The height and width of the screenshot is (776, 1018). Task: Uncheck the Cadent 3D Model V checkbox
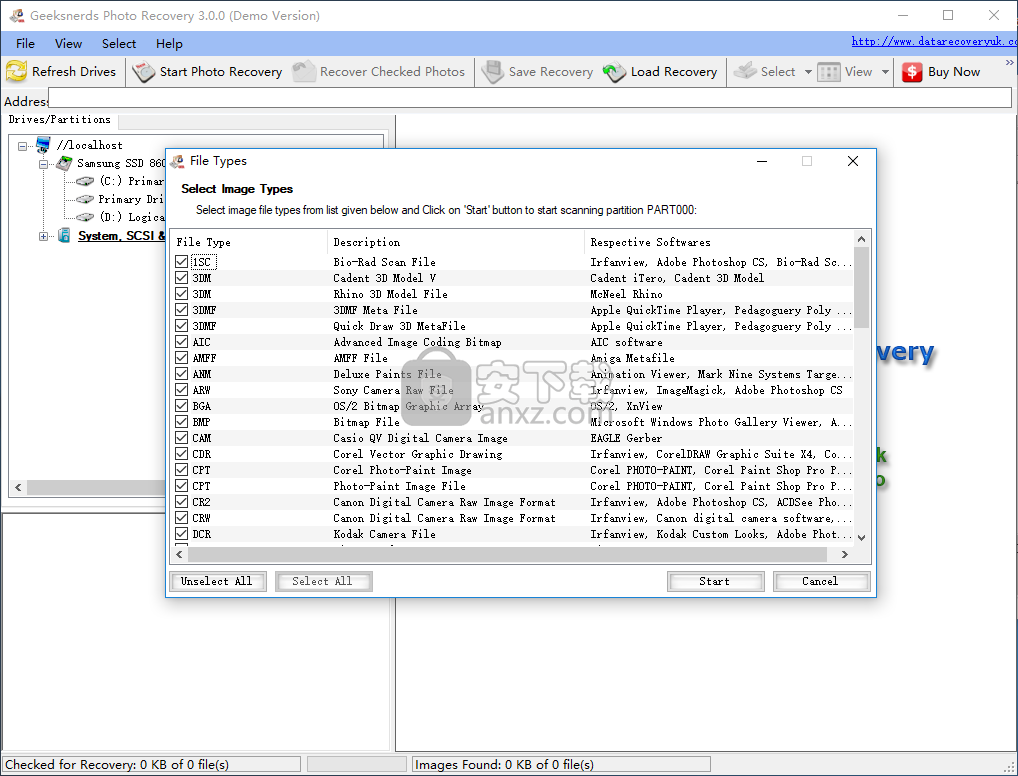tap(182, 278)
